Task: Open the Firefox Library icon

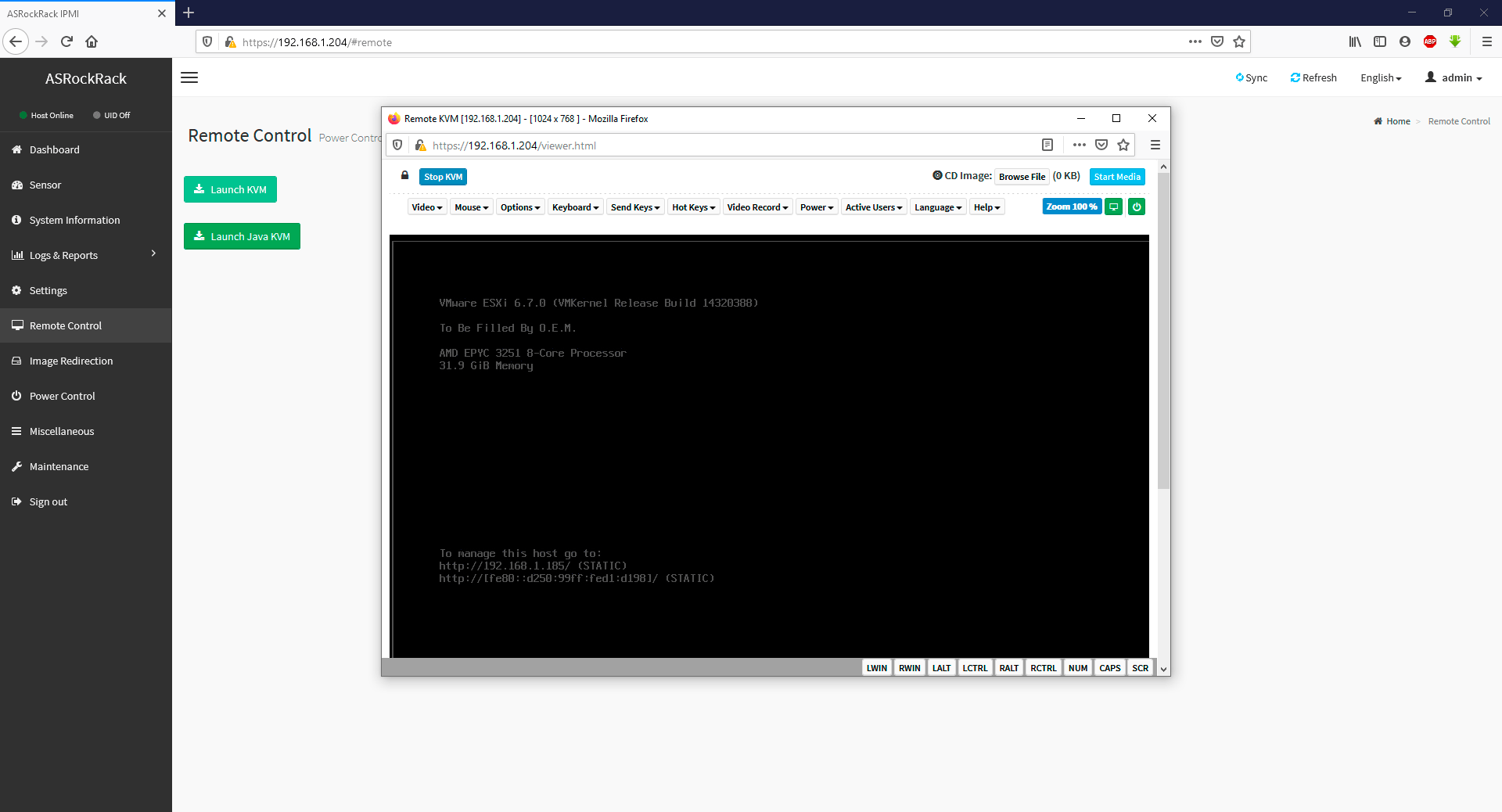Action: [1355, 41]
